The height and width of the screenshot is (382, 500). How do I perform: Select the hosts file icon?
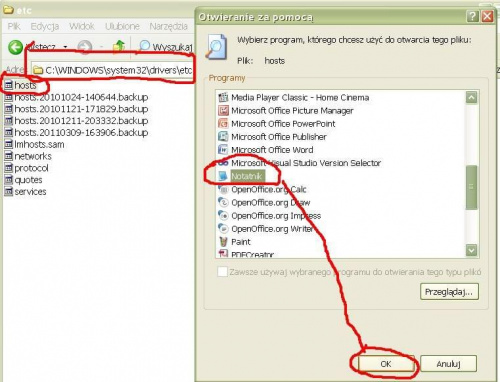pos(8,85)
